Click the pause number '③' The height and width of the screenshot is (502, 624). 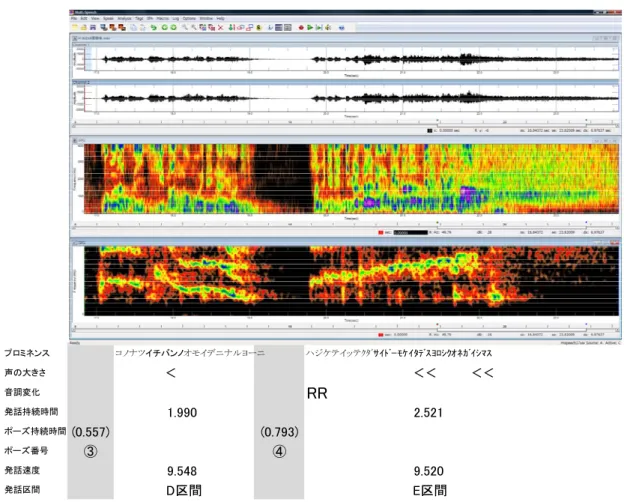pyautogui.click(x=90, y=451)
